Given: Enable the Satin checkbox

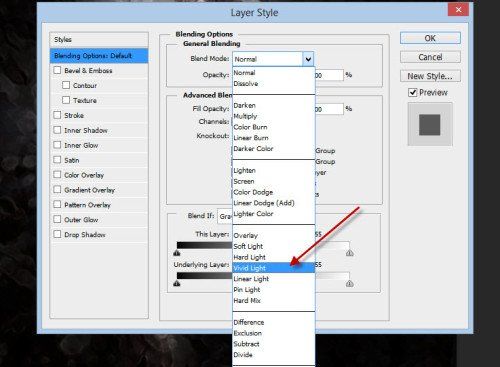Looking at the screenshot, I should click(x=57, y=160).
